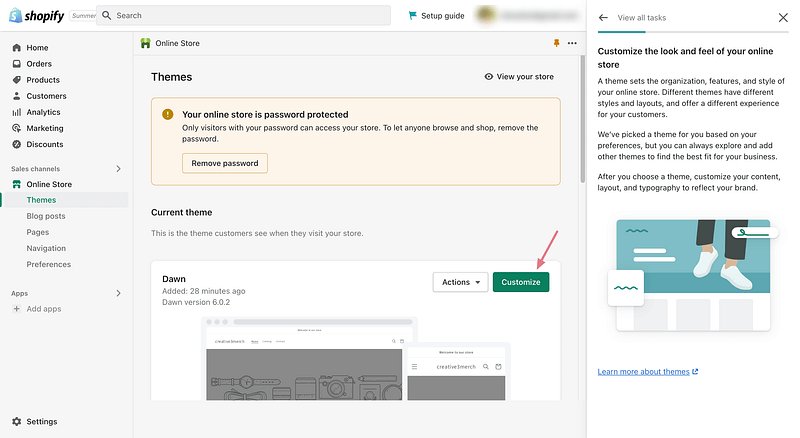Click the Analytics bar chart icon

click(17, 112)
